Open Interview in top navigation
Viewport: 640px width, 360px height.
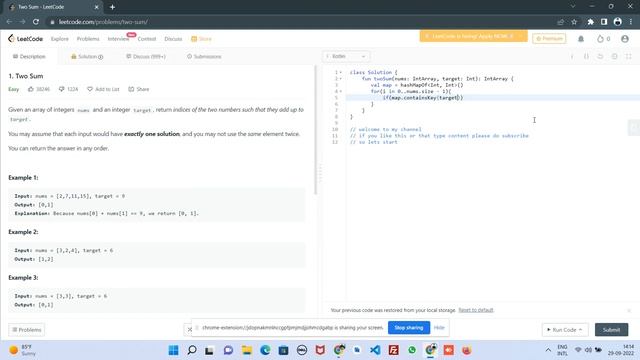tap(118, 39)
